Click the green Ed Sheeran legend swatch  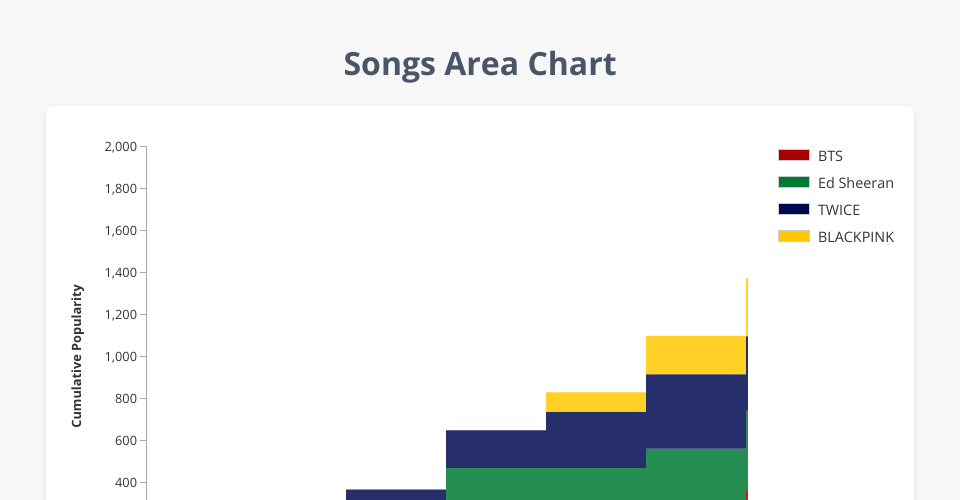pos(793,182)
